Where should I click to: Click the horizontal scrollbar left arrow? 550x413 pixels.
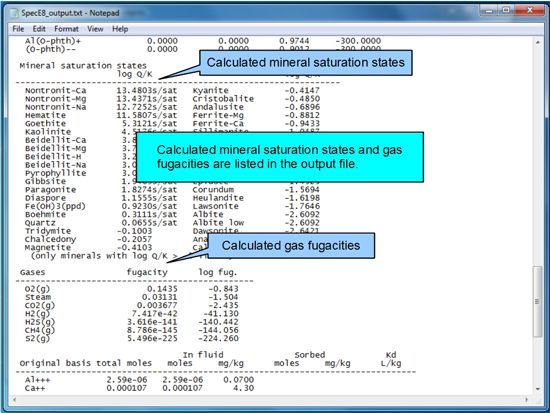(x=14, y=400)
